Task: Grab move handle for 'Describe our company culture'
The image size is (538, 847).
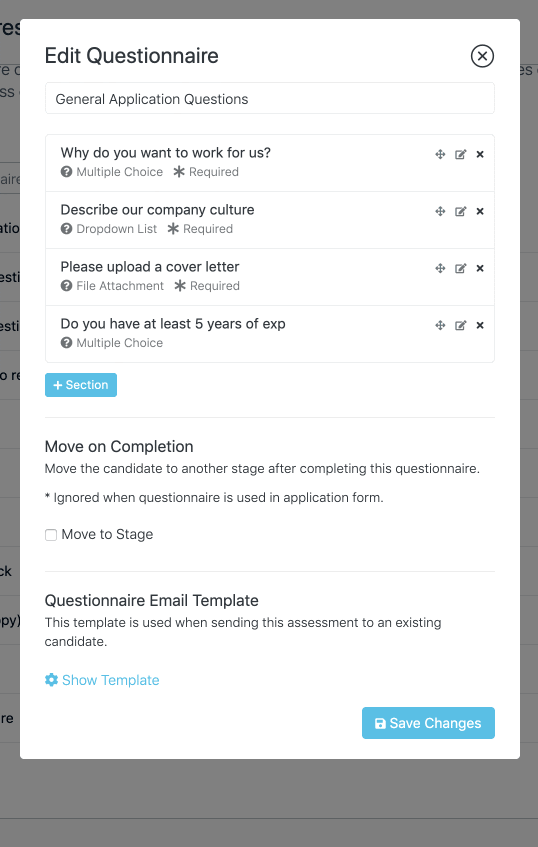Action: pos(440,211)
